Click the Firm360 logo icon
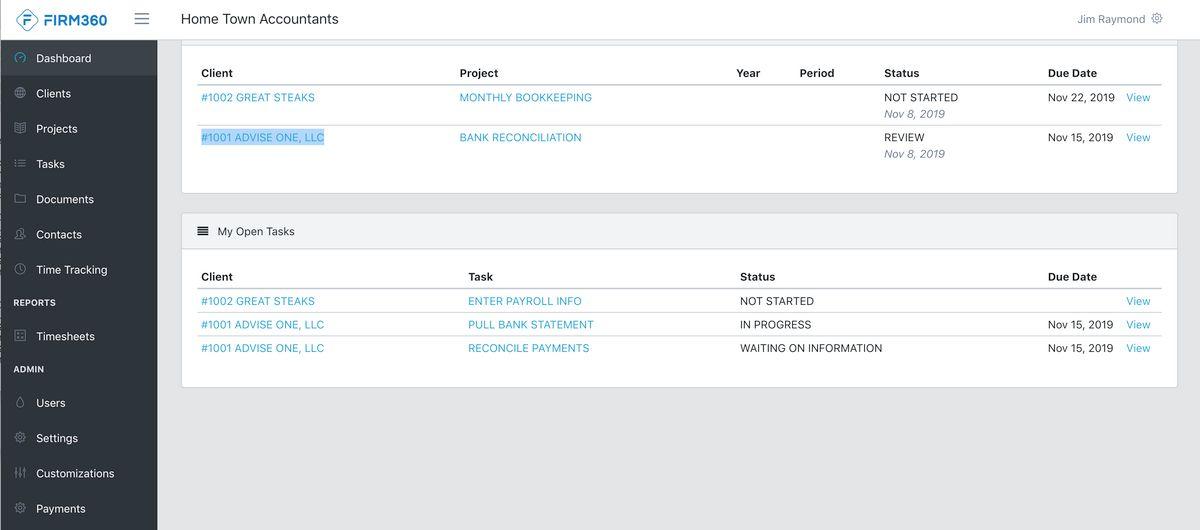The image size is (1200, 530). tap(28, 20)
